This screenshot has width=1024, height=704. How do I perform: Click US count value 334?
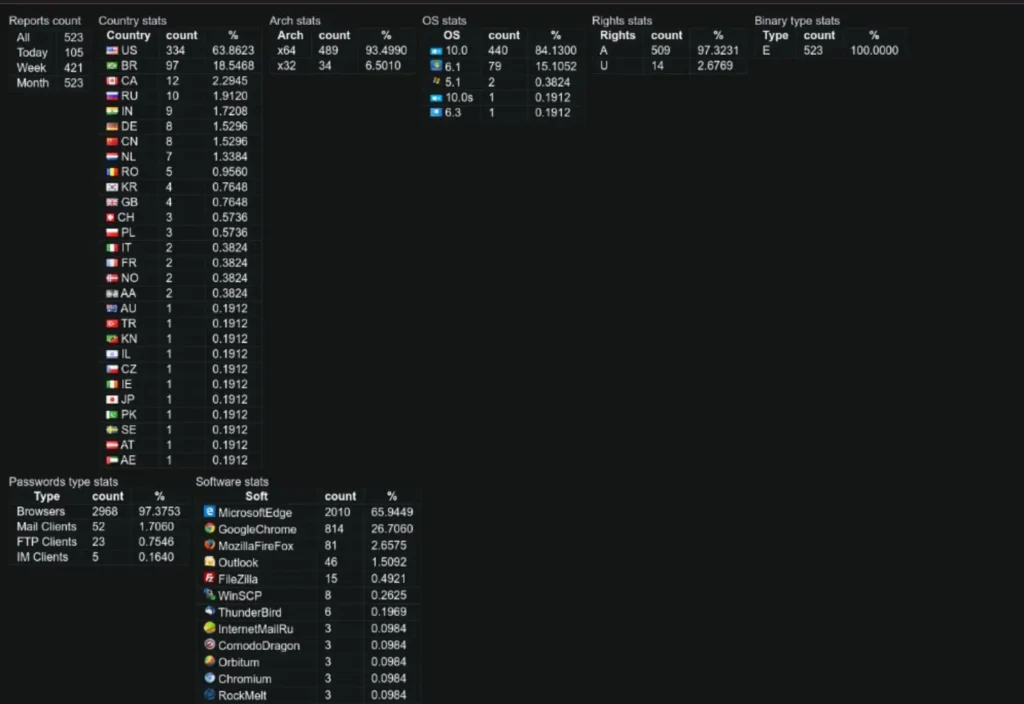(175, 50)
